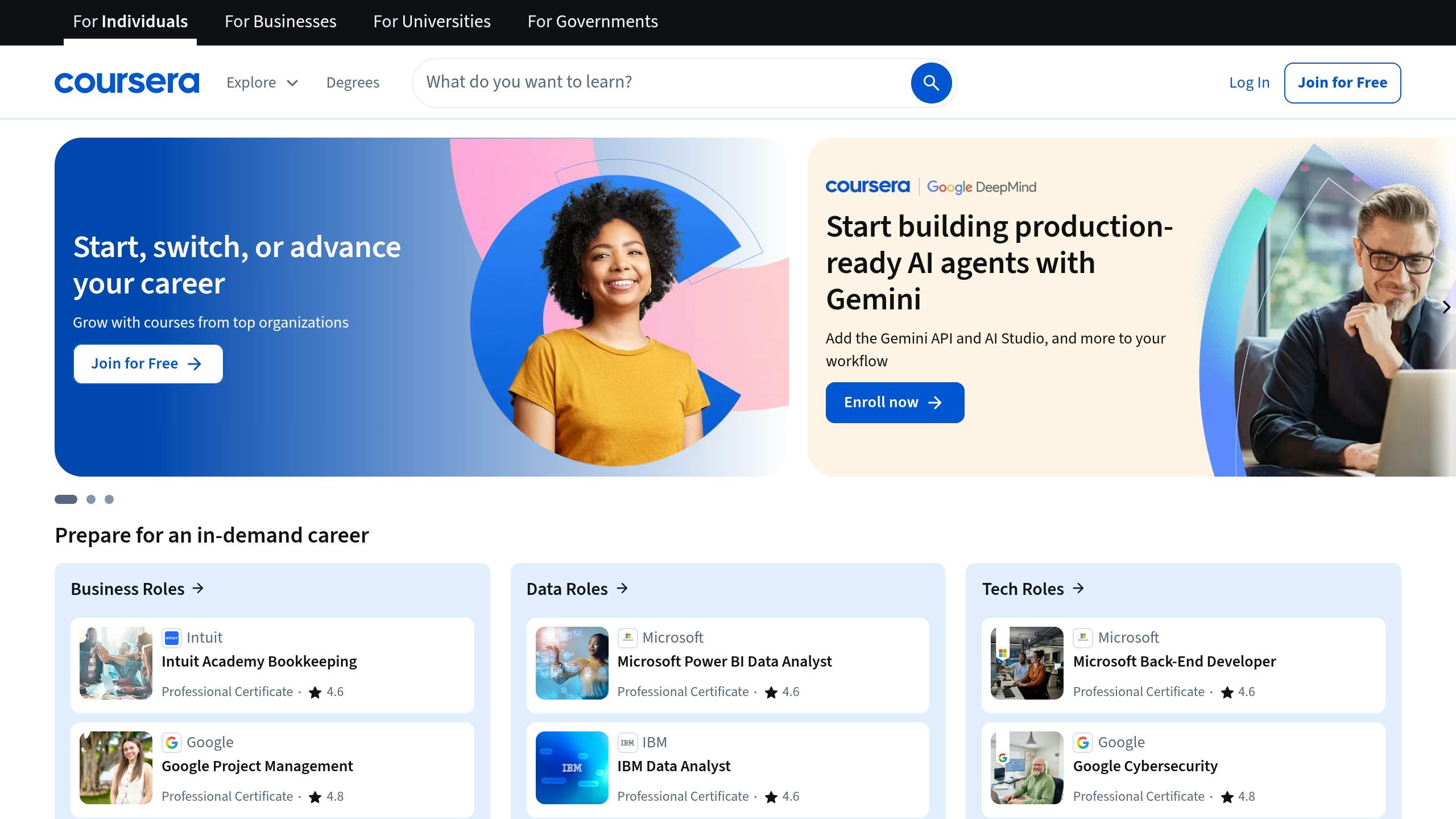Click the Coursera logo in DeepMind banner
The width and height of the screenshot is (1456, 819).
coord(867,187)
